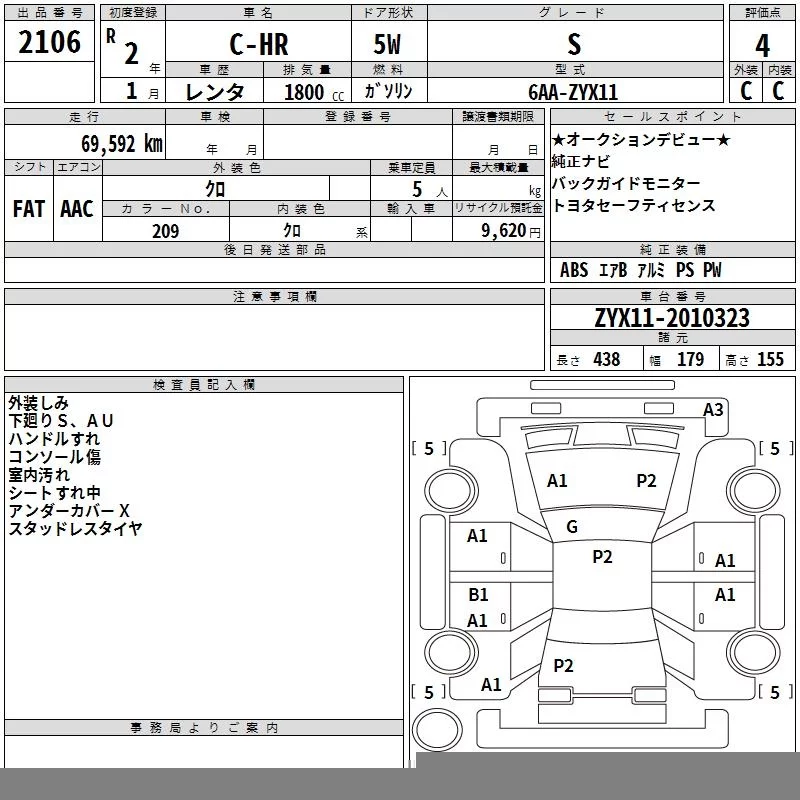Click the 注意事項欄 section header
The image size is (800, 800).
pyautogui.click(x=274, y=296)
